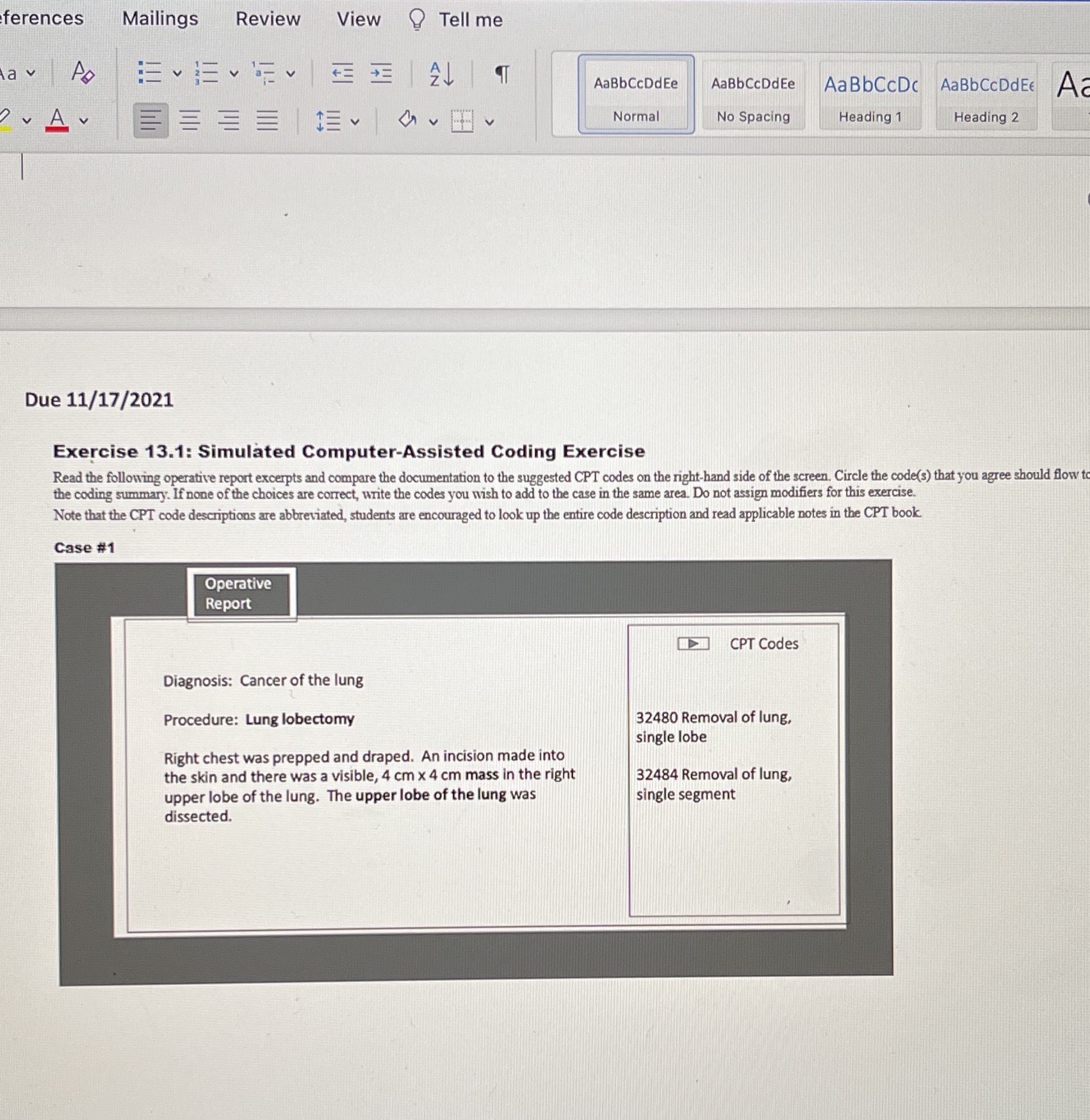Expand the borders dropdown arrow
1090x1120 pixels.
pos(489,122)
